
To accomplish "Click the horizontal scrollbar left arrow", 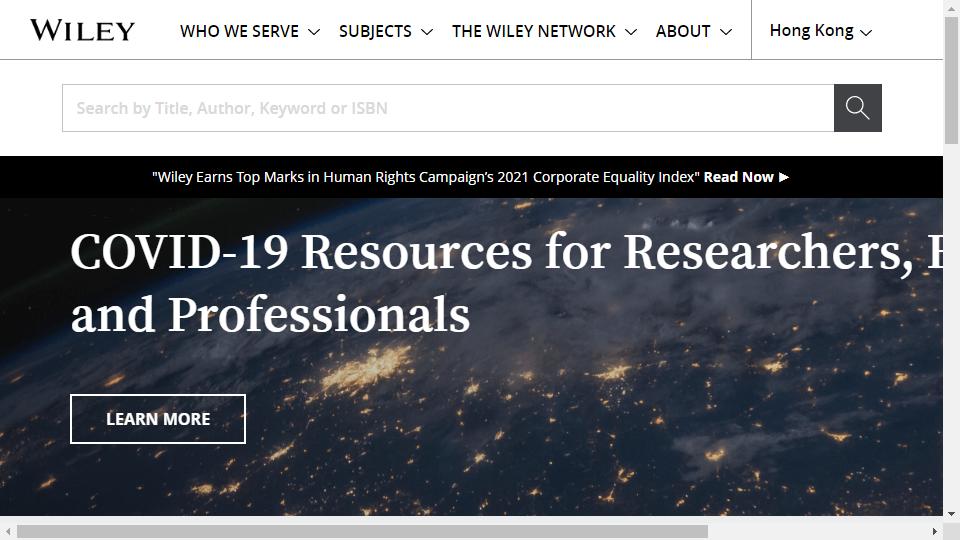I will (8, 531).
